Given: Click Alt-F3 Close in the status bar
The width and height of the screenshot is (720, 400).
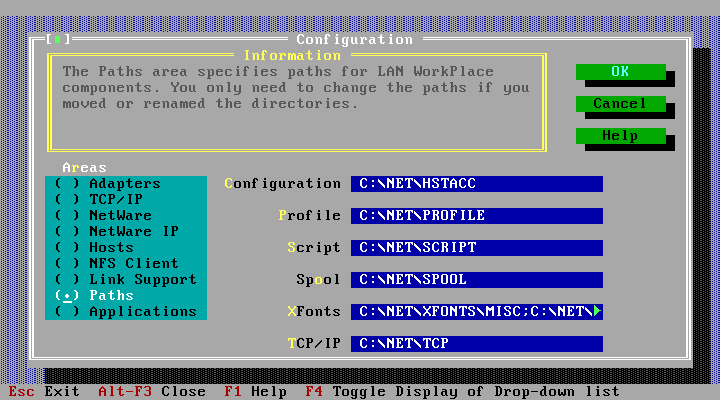Looking at the screenshot, I should coord(152,392).
